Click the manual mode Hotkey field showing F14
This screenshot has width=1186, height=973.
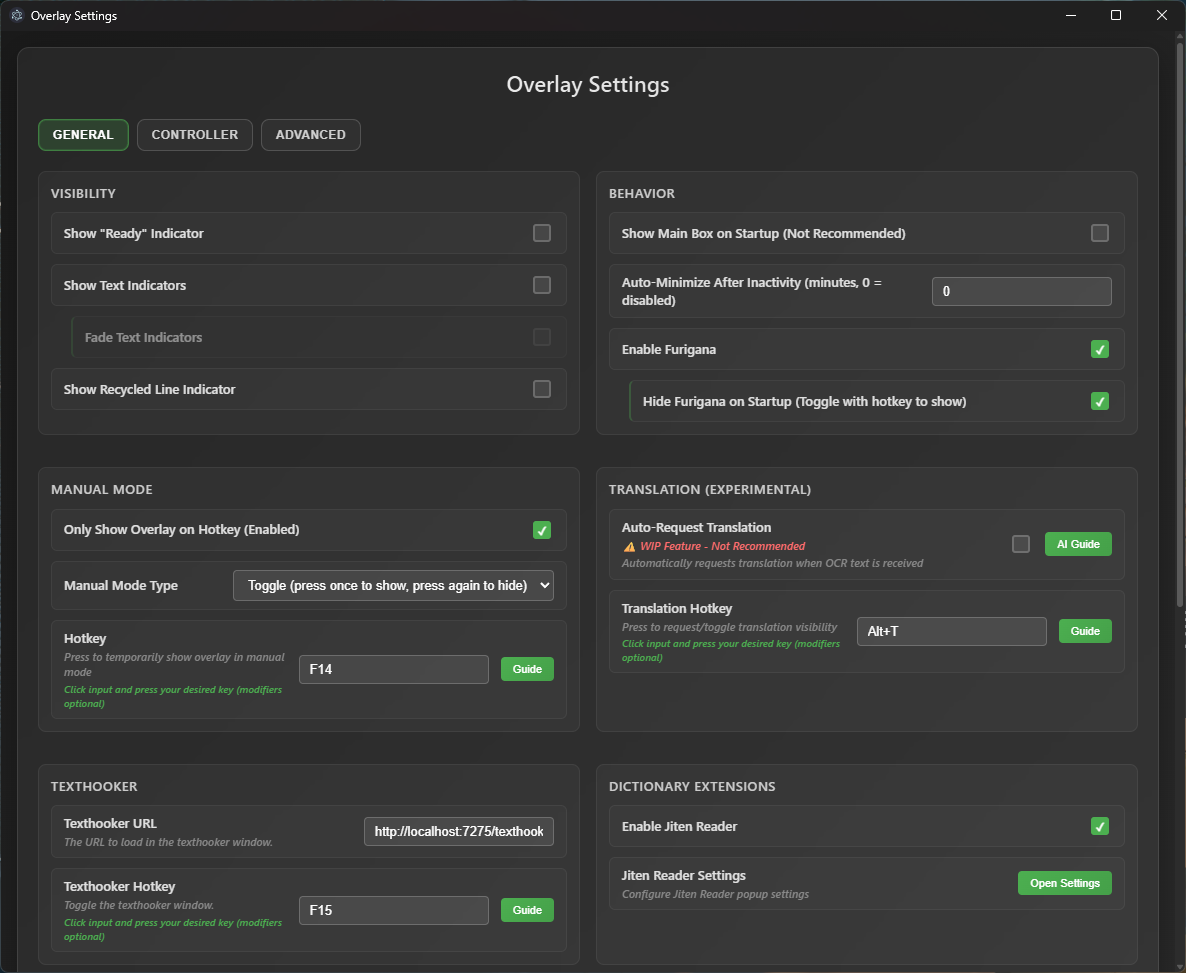point(393,669)
